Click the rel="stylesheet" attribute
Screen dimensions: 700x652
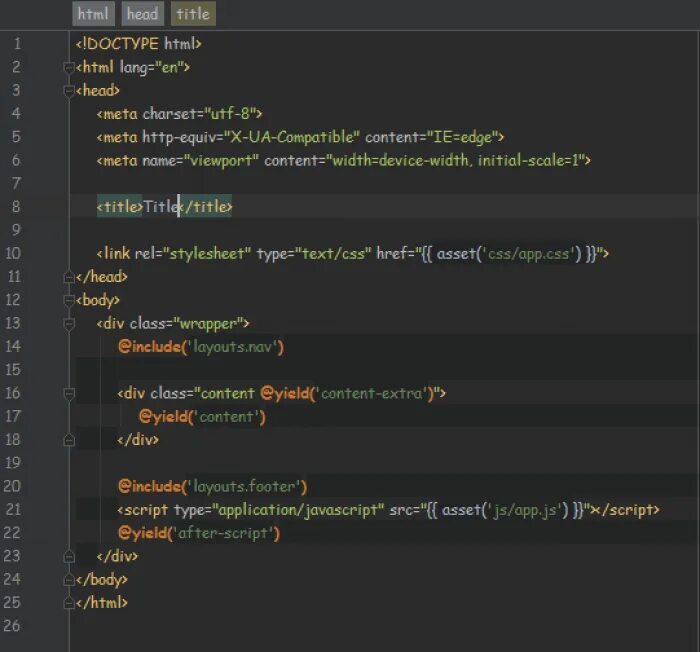[x=192, y=254]
